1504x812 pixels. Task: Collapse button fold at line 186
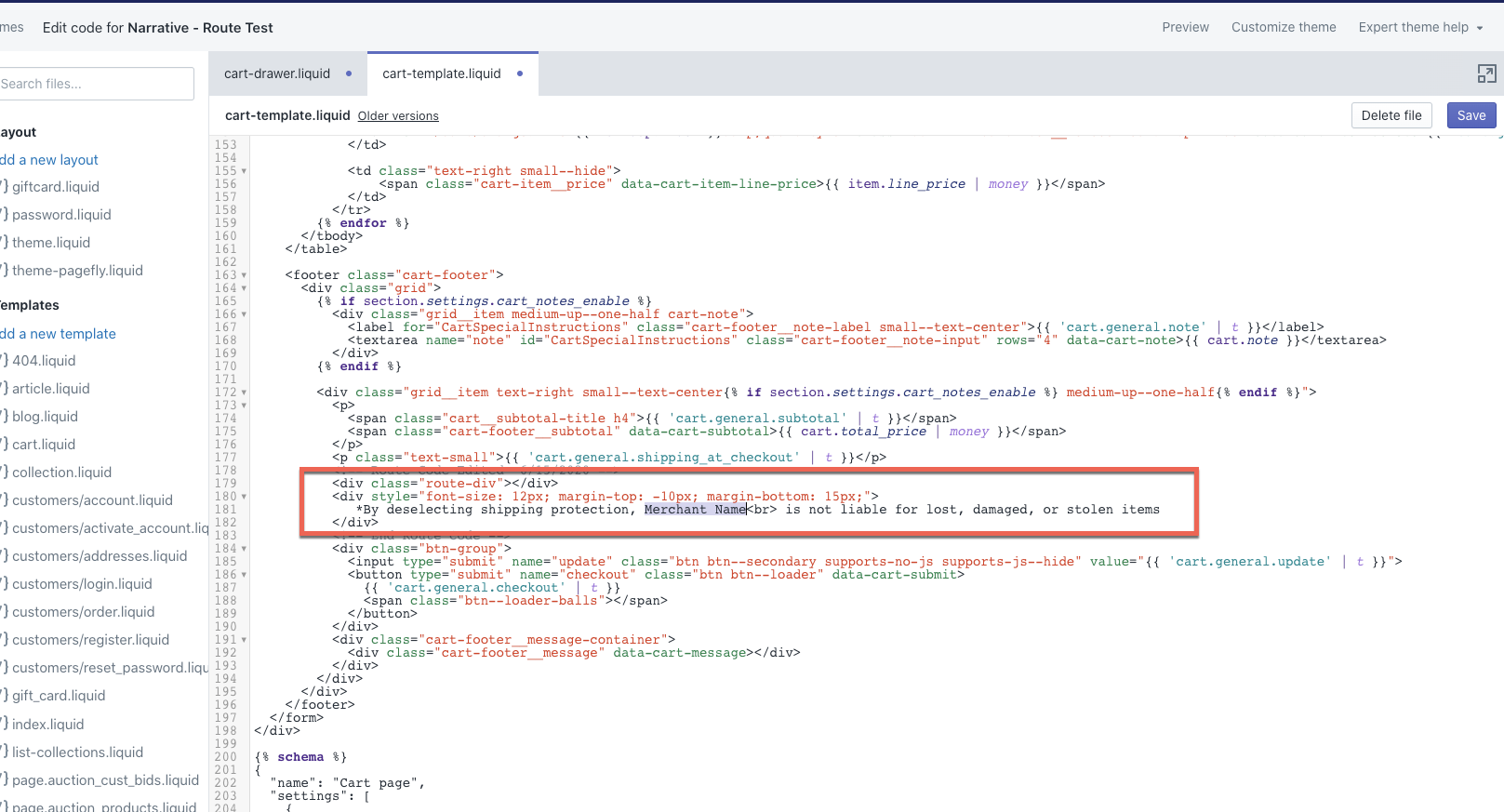click(244, 575)
